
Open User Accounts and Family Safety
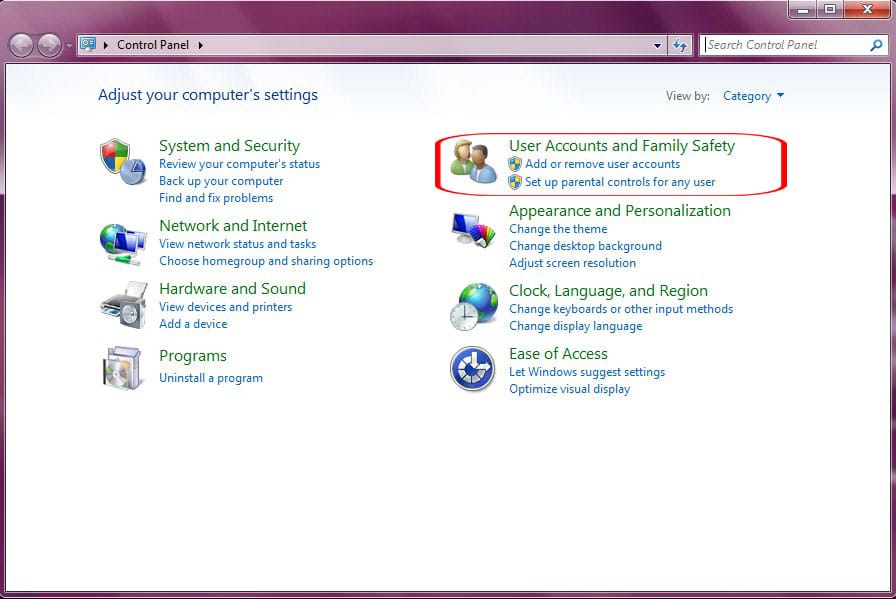[x=622, y=146]
